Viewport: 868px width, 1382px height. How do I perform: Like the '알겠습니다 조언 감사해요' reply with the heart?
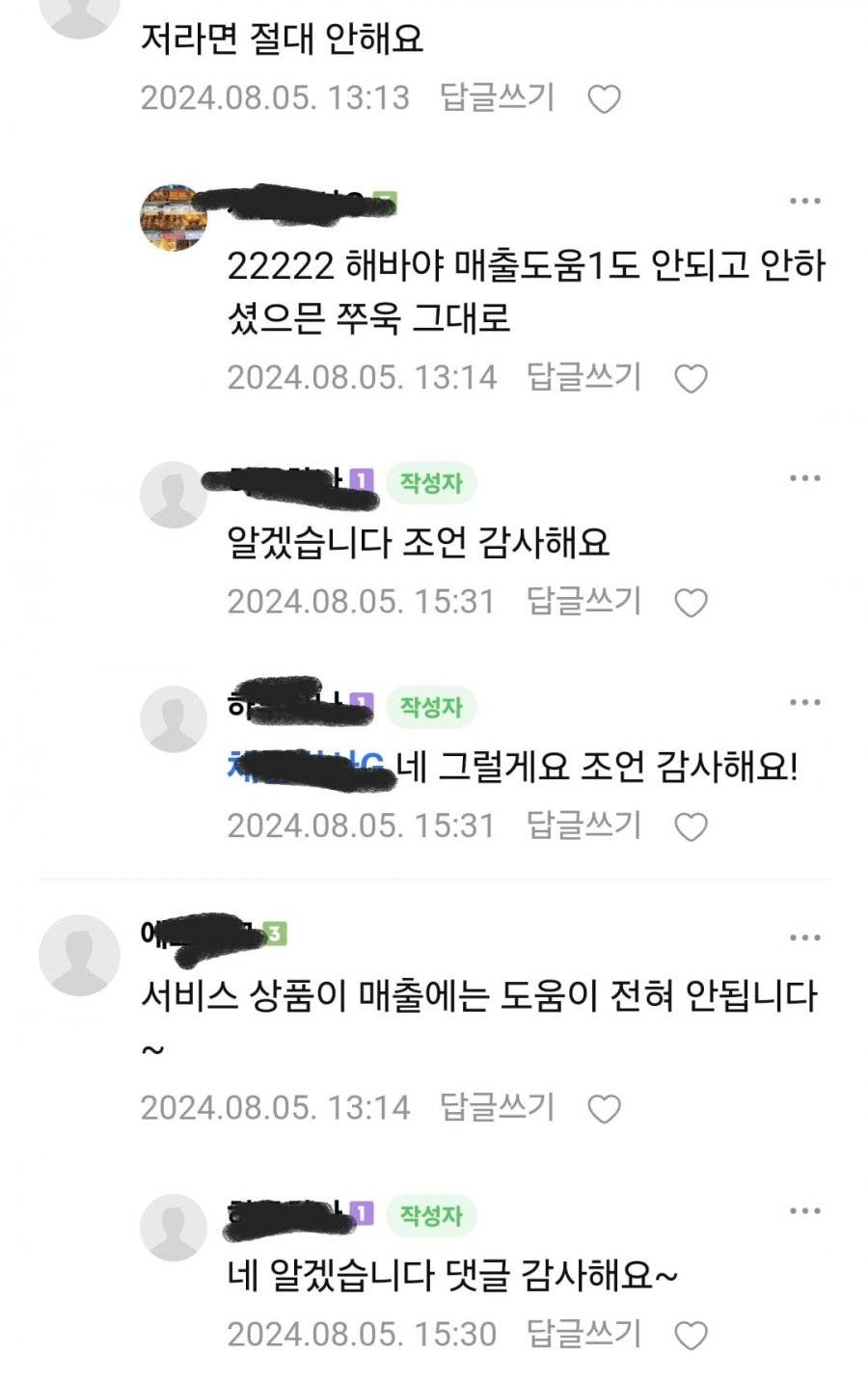(691, 603)
